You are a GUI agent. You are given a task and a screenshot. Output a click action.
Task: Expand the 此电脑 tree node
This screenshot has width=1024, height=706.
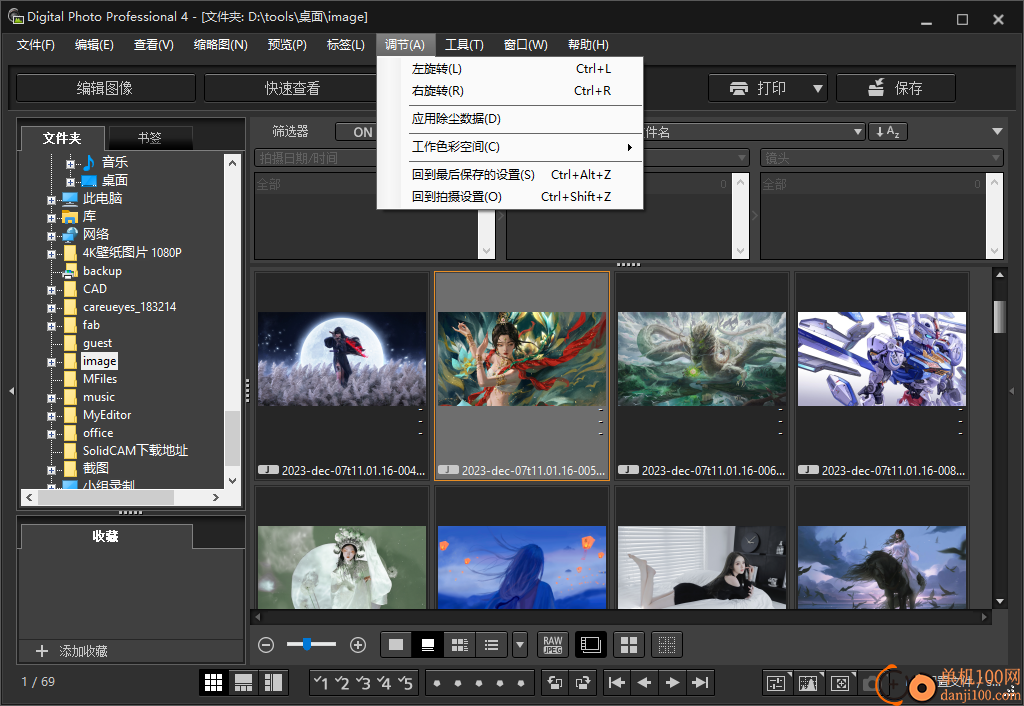(51, 200)
